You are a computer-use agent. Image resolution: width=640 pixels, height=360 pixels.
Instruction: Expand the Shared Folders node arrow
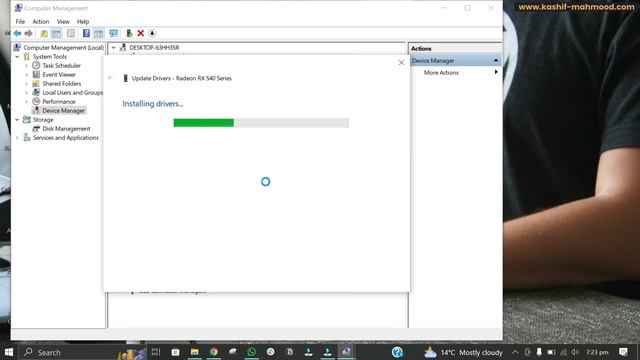(x=27, y=84)
